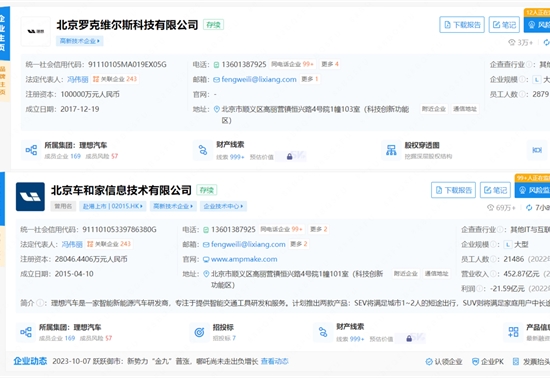Click 线索 999+ in 北京车和家 card
Screen dimensions: 550x378
point(350,339)
